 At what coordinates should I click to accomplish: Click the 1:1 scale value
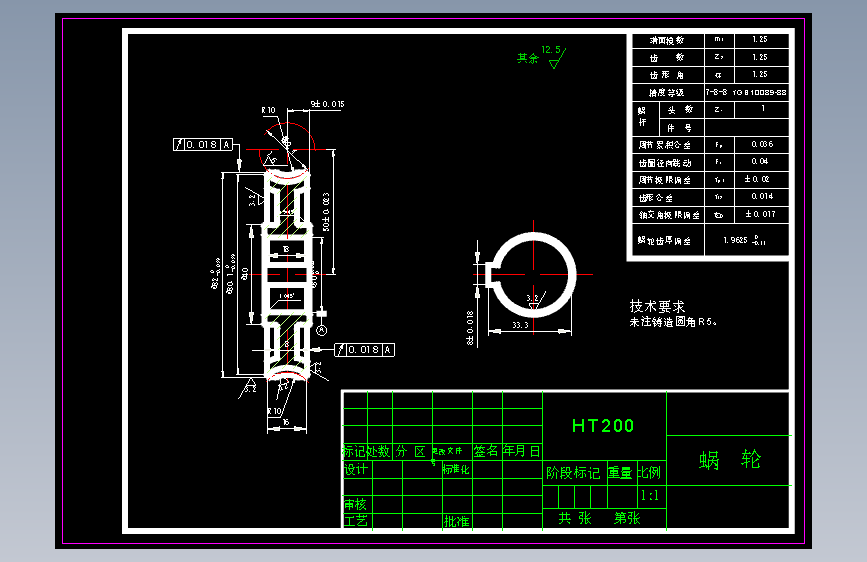pyautogui.click(x=650, y=496)
